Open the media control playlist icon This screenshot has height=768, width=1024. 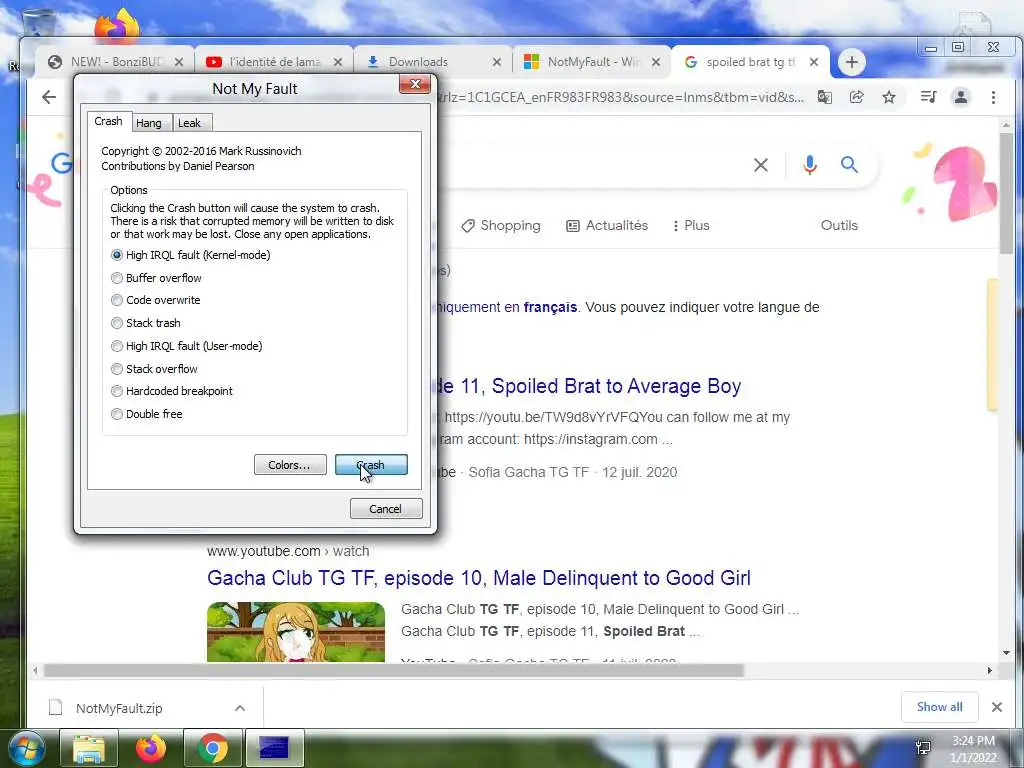click(x=928, y=97)
